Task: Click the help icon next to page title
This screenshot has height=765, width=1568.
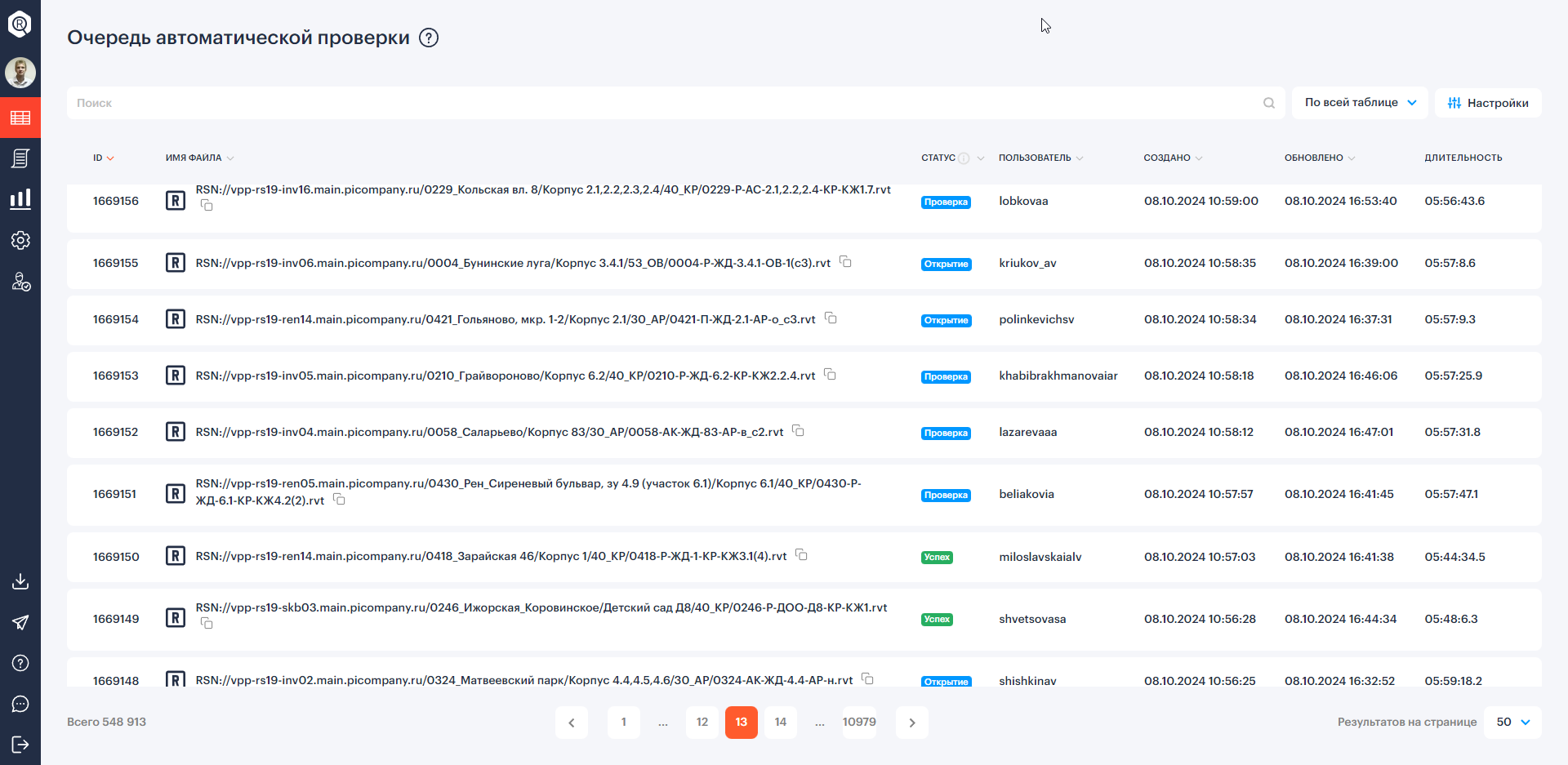Action: (x=429, y=38)
